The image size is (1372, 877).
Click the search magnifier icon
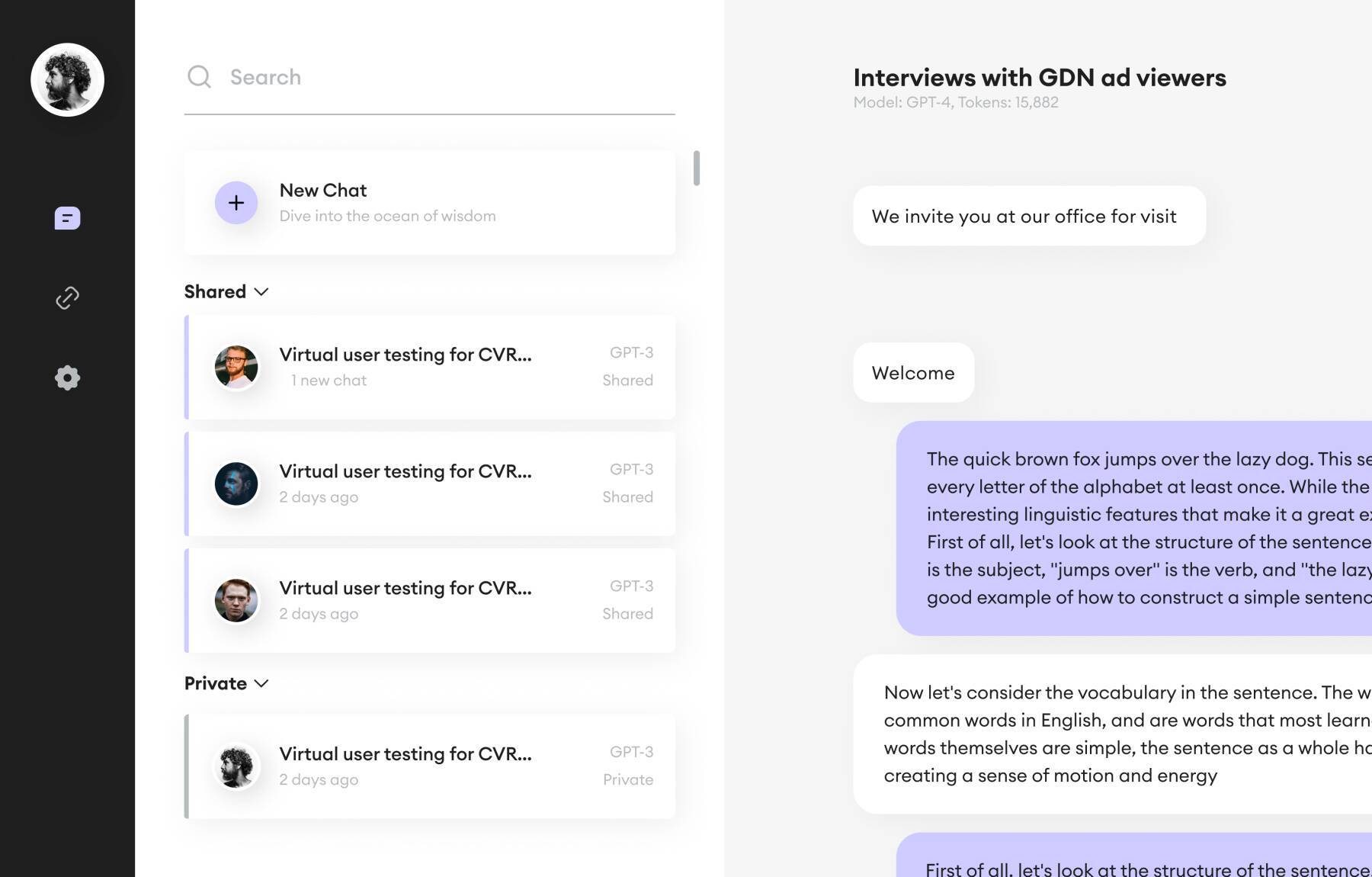[199, 77]
